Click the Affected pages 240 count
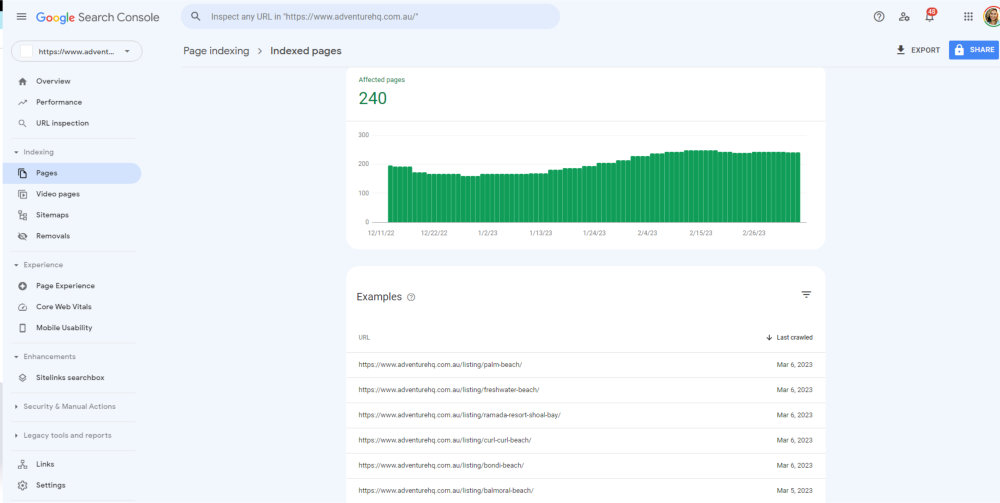The width and height of the screenshot is (1000, 503). pyautogui.click(x=372, y=99)
